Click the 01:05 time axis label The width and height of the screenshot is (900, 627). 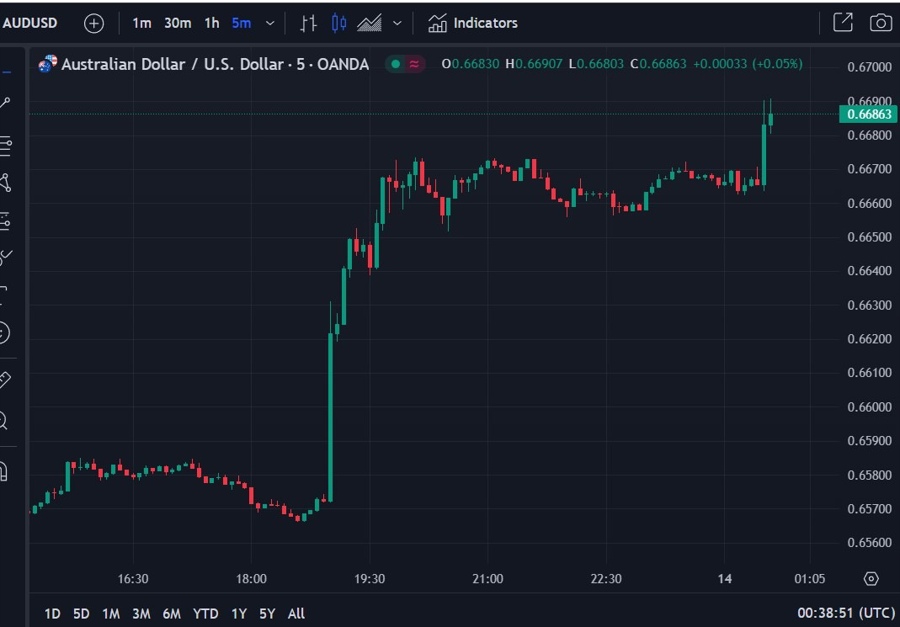coord(810,579)
